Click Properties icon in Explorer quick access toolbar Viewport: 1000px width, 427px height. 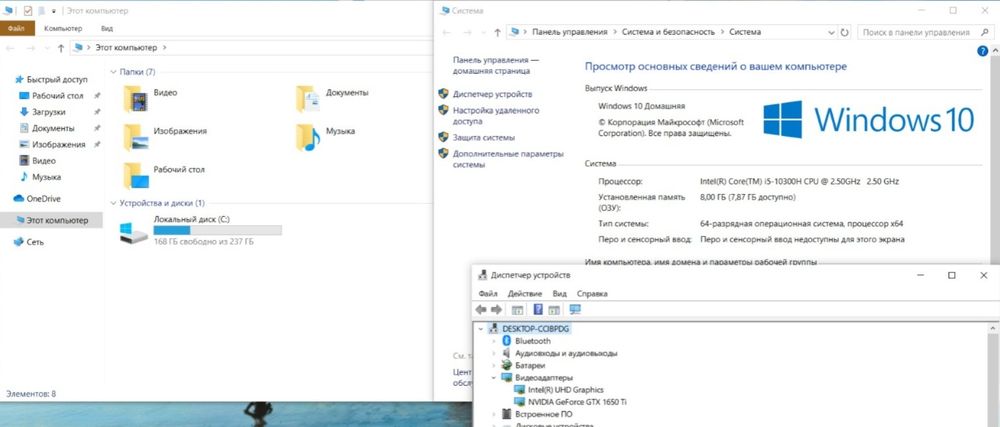pyautogui.click(x=28, y=11)
